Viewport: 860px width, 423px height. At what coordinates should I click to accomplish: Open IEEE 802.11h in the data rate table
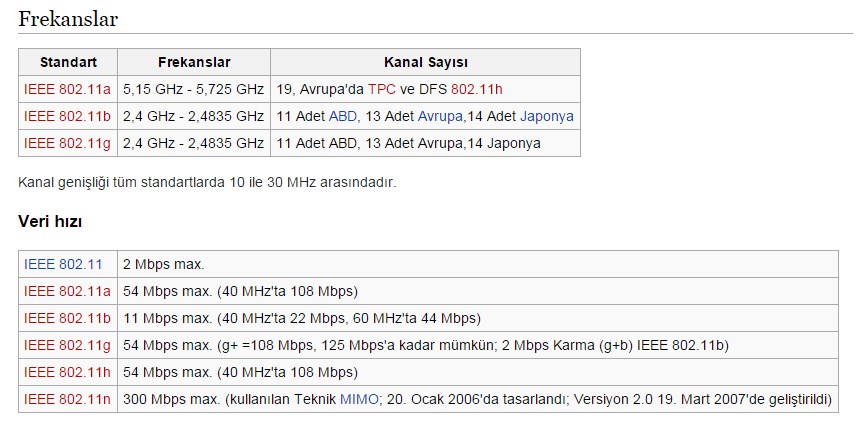coord(67,372)
